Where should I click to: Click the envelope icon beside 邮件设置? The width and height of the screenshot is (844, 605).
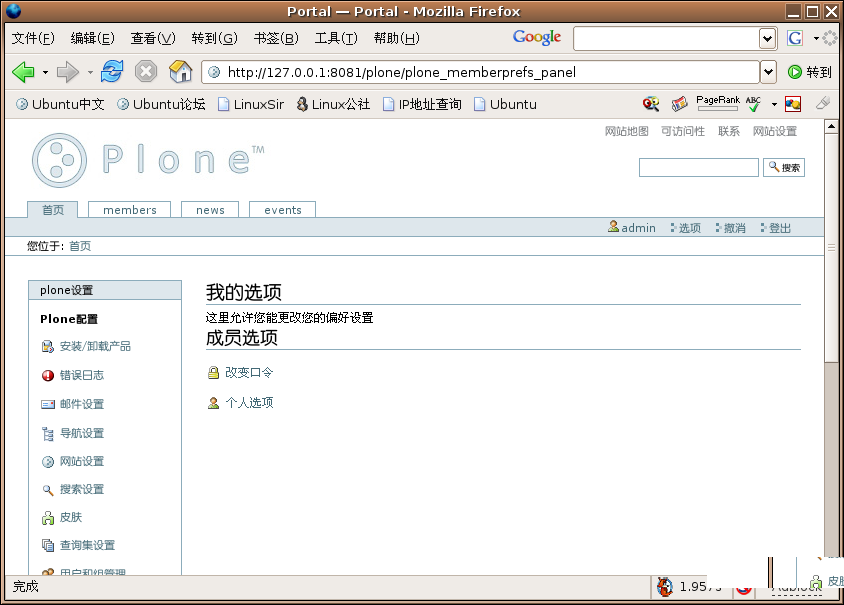point(48,404)
